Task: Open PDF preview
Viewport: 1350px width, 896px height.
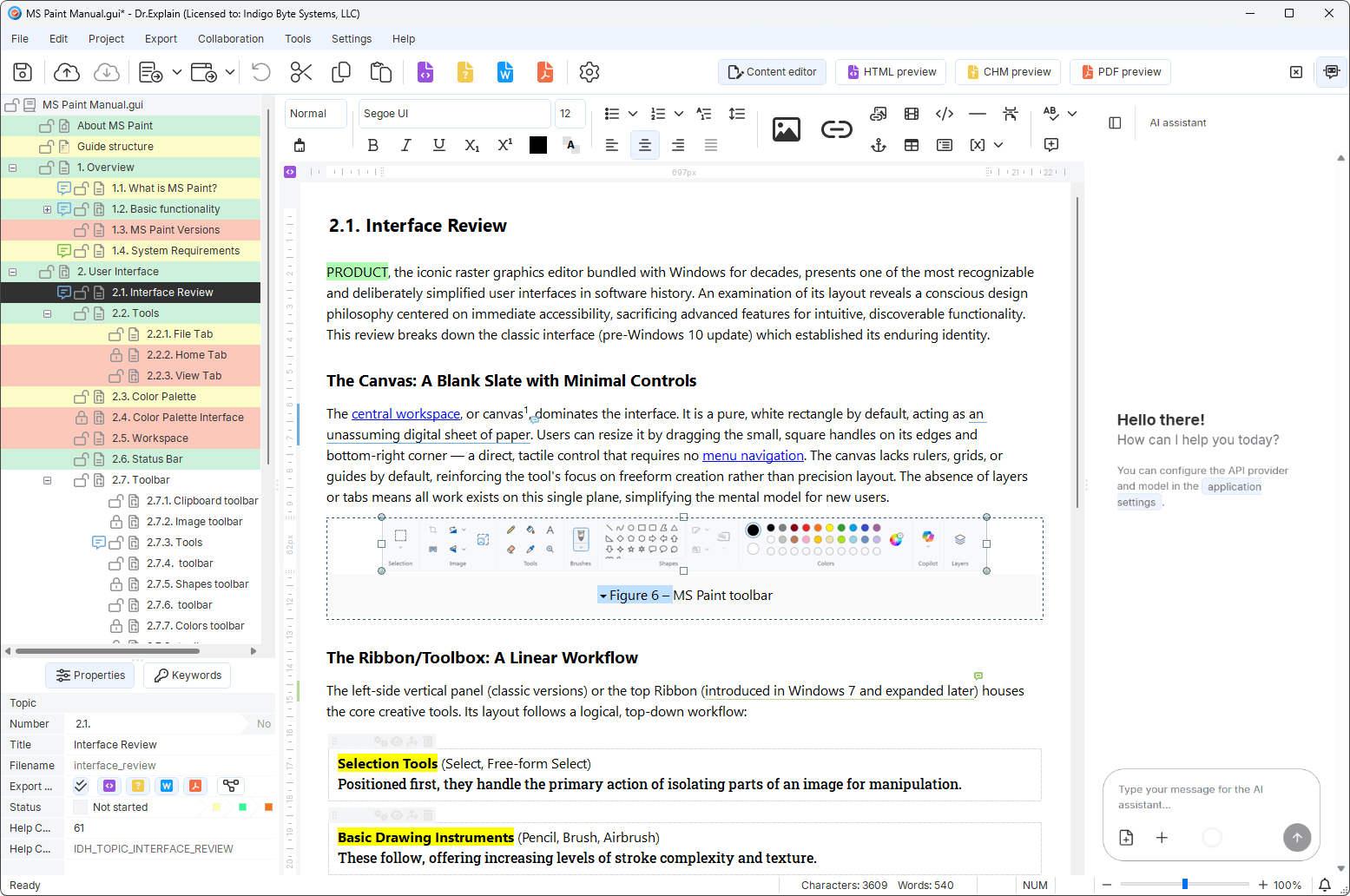Action: (x=1121, y=72)
